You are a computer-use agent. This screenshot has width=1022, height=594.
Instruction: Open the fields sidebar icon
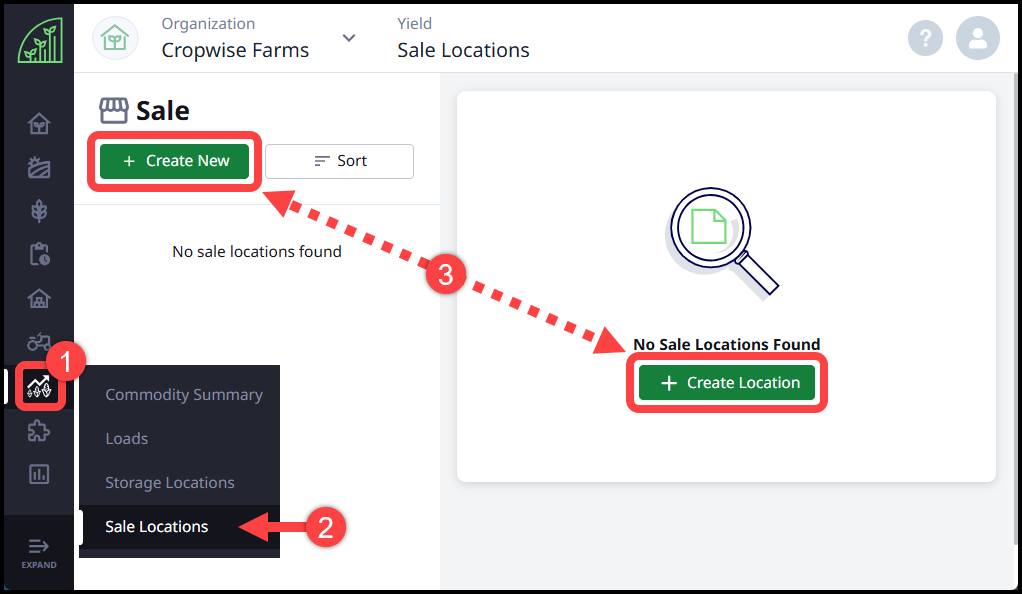(x=39, y=168)
